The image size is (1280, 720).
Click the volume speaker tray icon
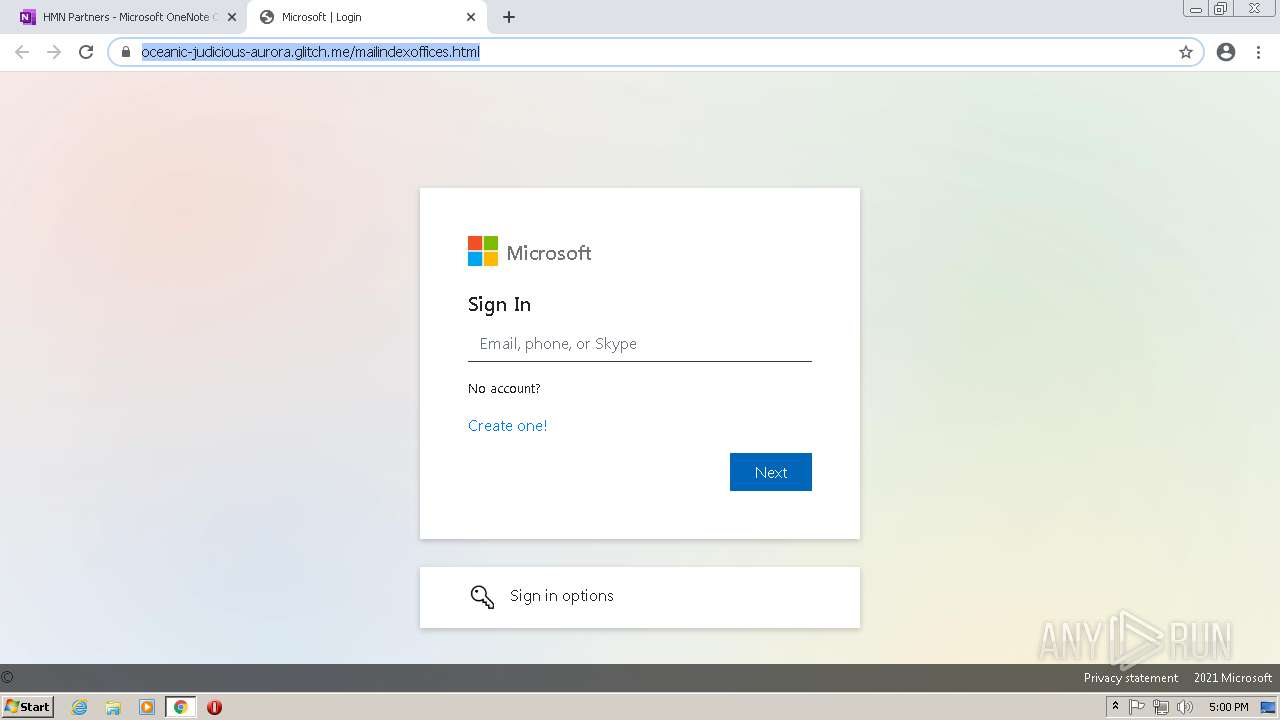tap(1185, 707)
